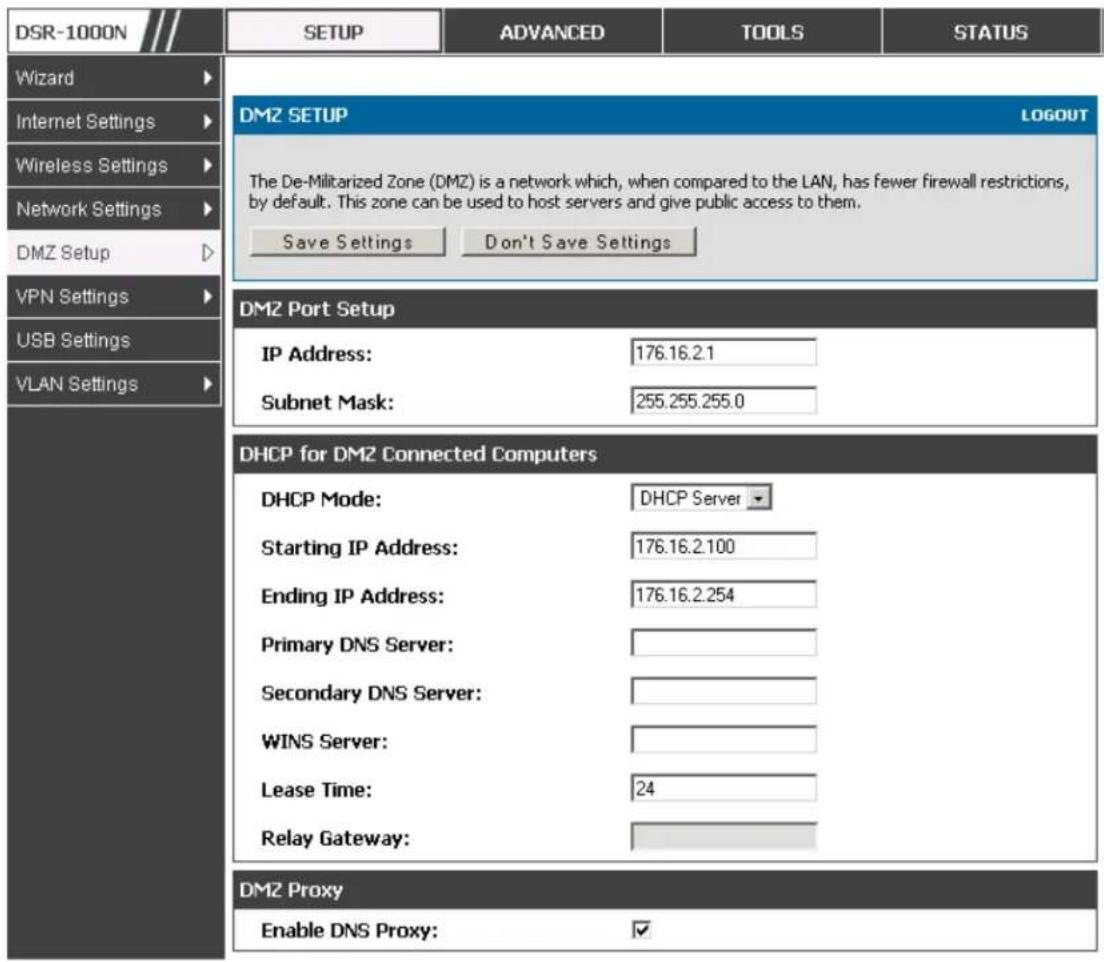Click the Secondary DNS Server field
Viewport: 1104px width, 962px height.
pos(724,692)
